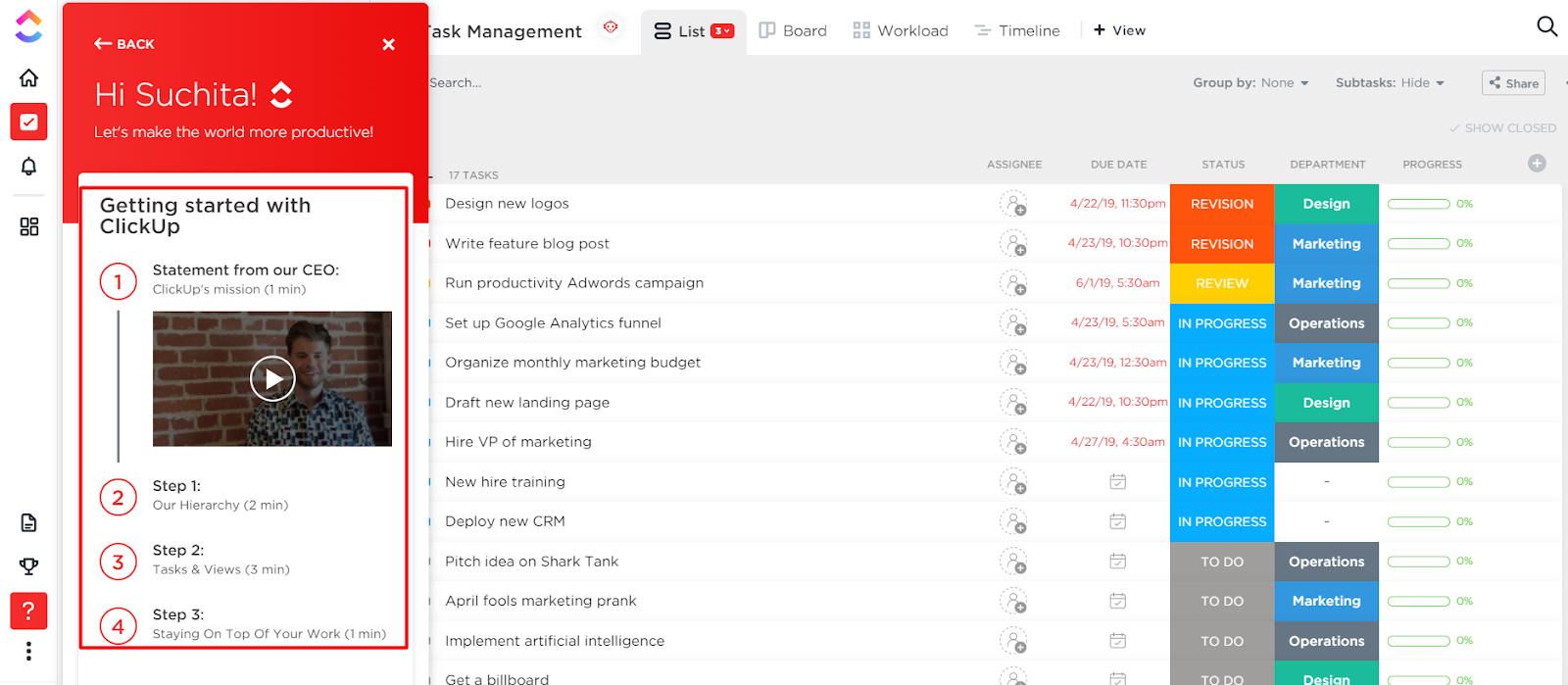Set due date for April fools marketing prank

coord(1117,601)
